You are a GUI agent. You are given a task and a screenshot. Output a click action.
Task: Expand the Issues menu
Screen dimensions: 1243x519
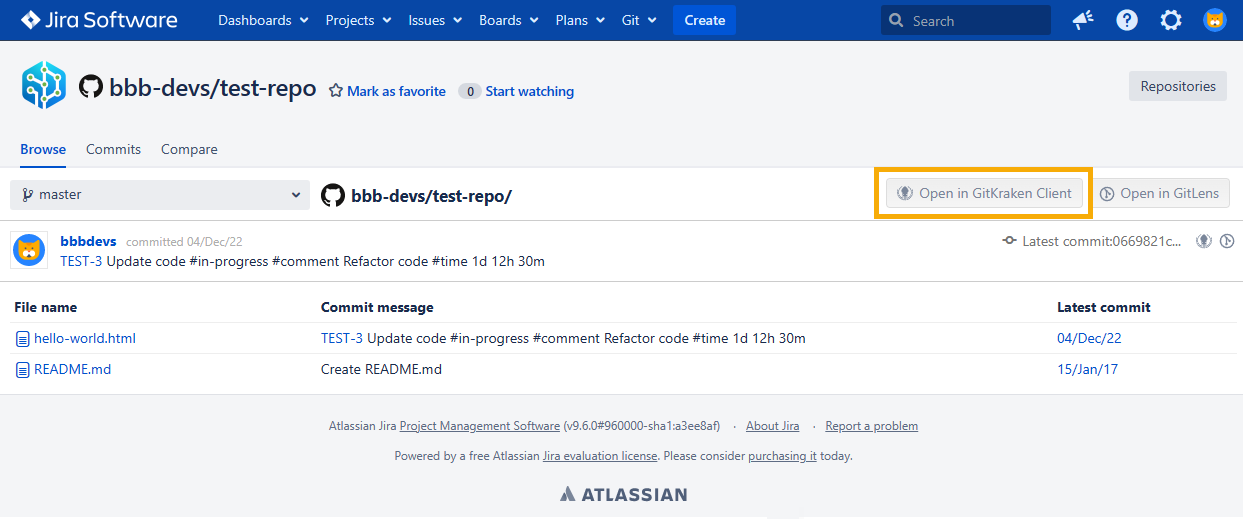click(x=435, y=20)
